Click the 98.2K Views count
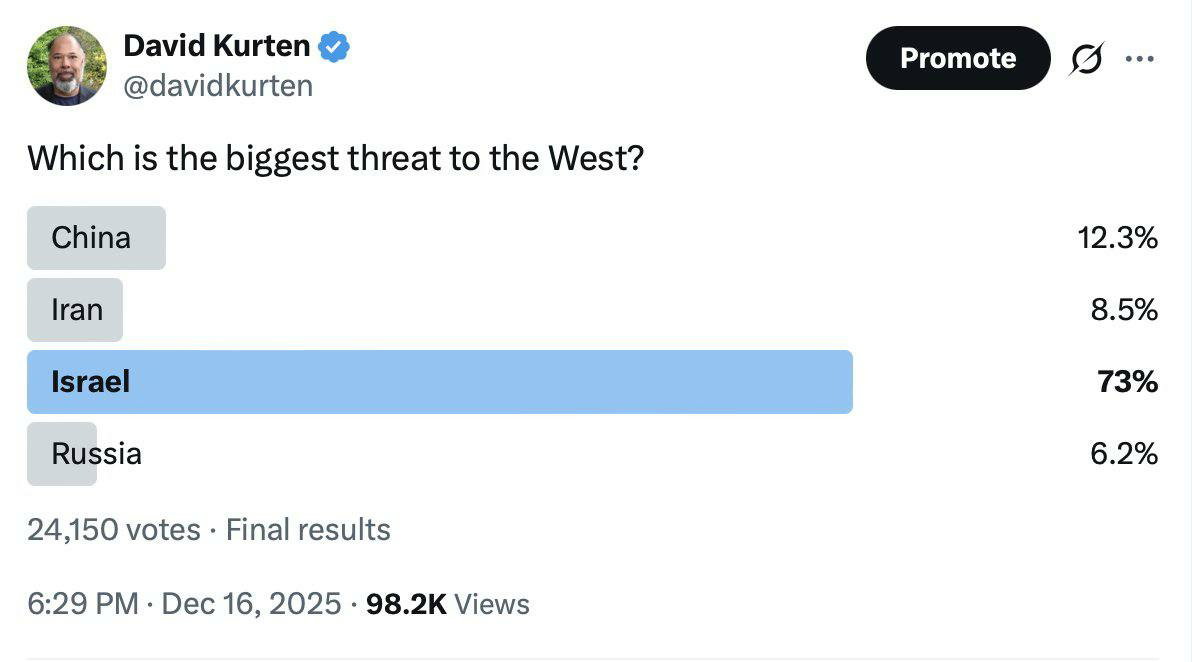Screen dimensions: 1192x662 point(448,604)
